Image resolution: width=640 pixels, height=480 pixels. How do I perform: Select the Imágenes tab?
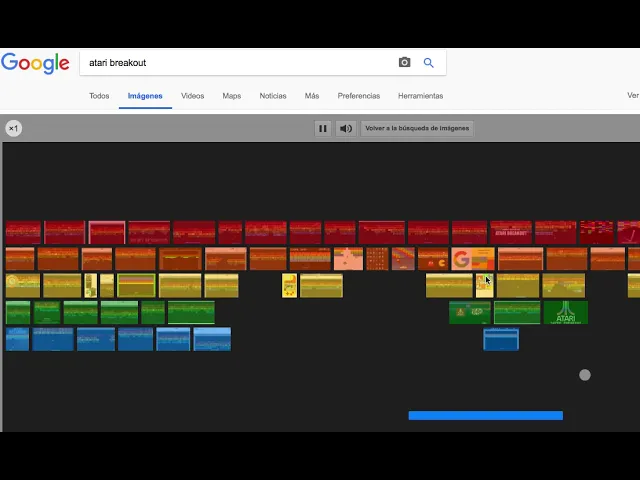click(145, 96)
